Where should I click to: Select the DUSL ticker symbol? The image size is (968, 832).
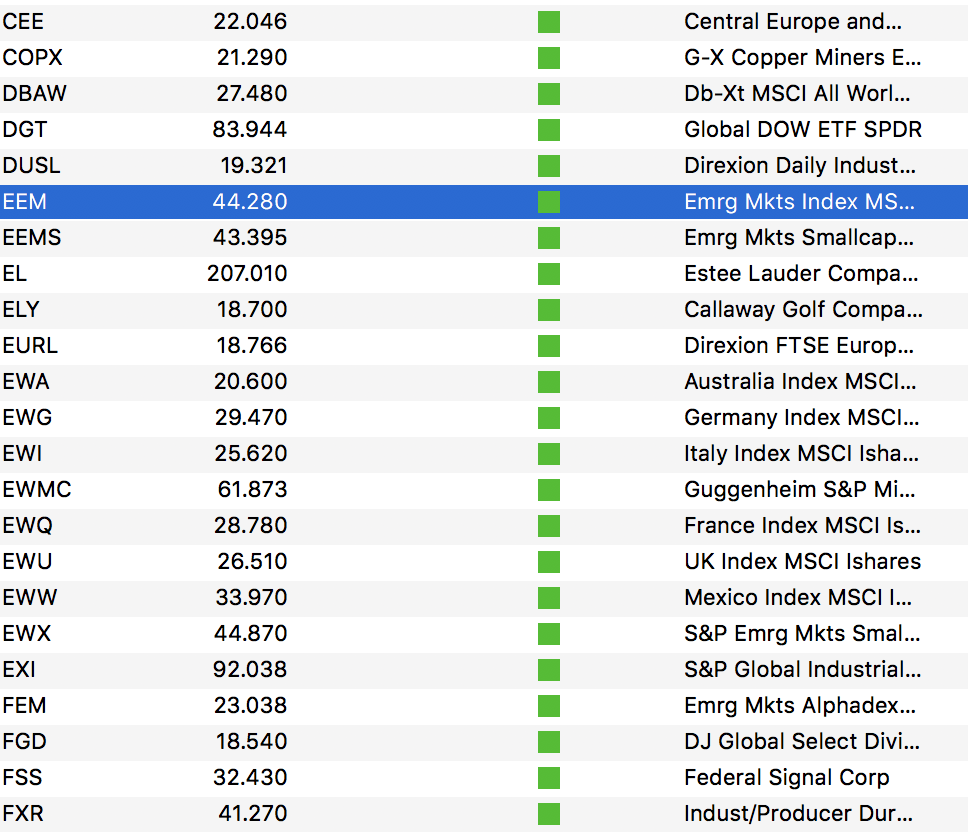pos(31,165)
